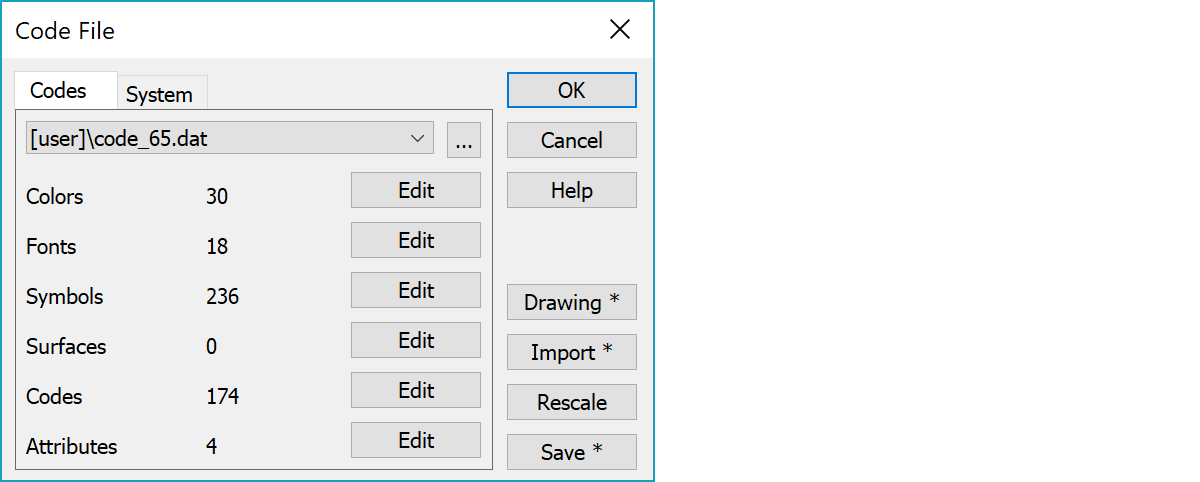
Task: Open the Fonts Edit button
Action: pos(415,240)
